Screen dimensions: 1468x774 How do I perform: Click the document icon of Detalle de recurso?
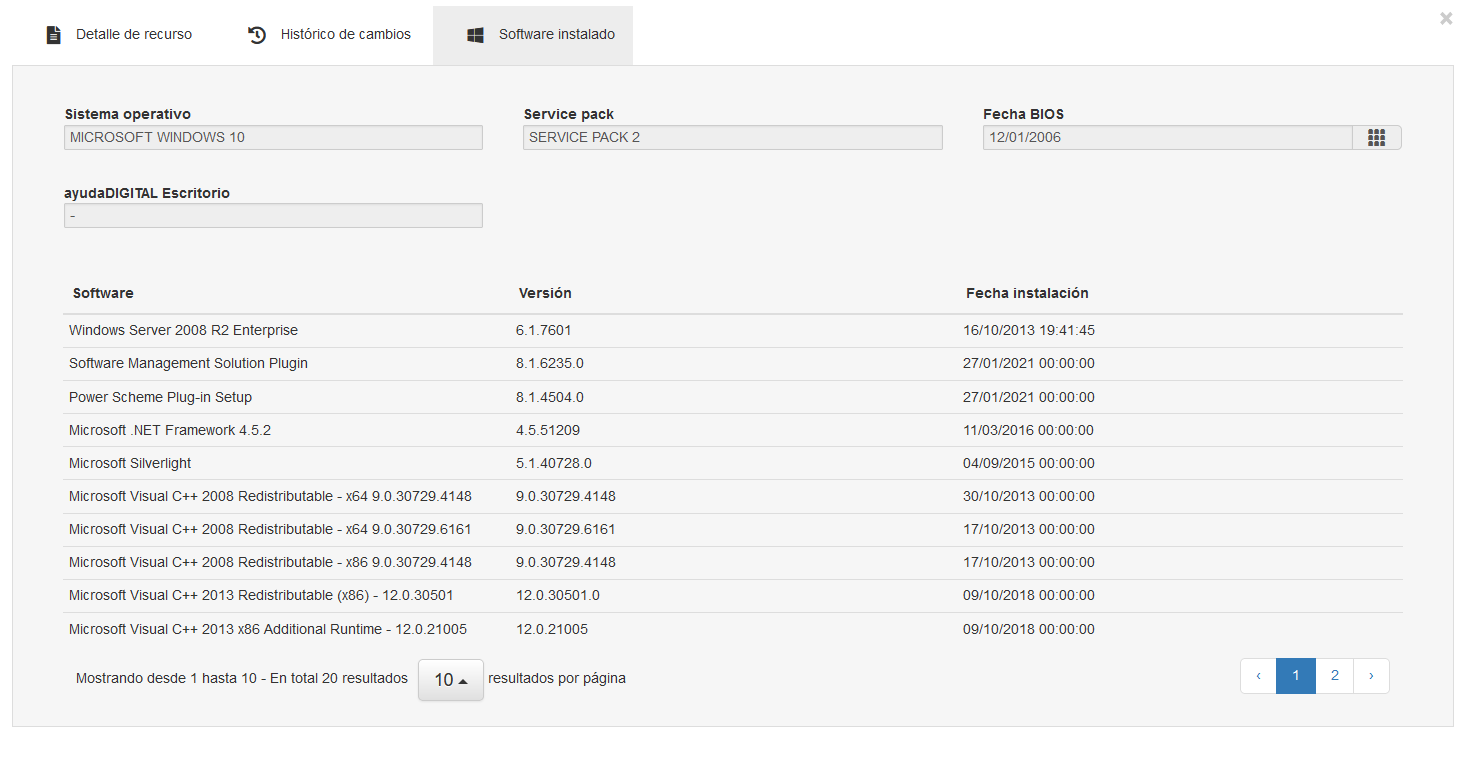coord(54,35)
